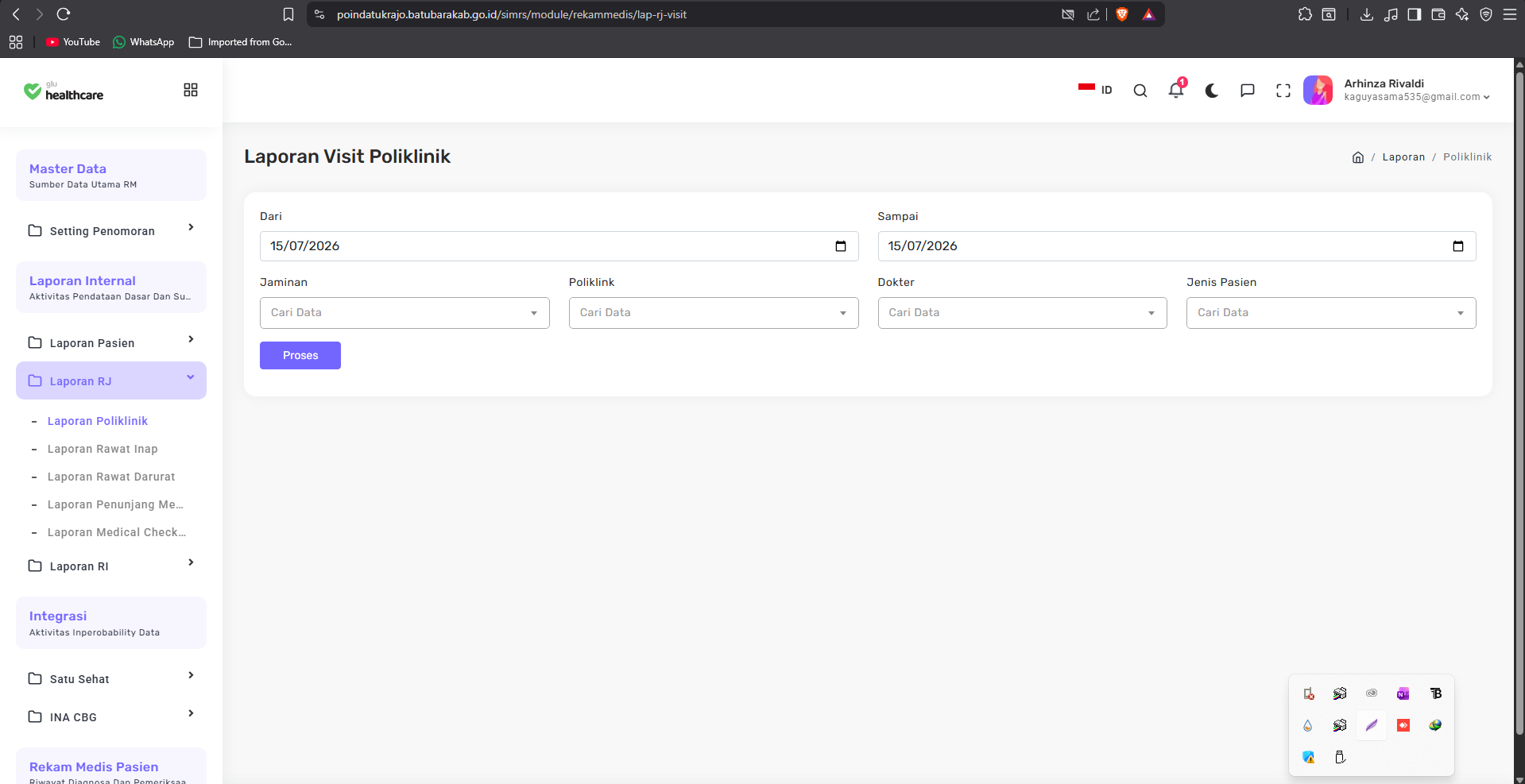Select Laporan Rawat Darurat submenu item

click(111, 477)
